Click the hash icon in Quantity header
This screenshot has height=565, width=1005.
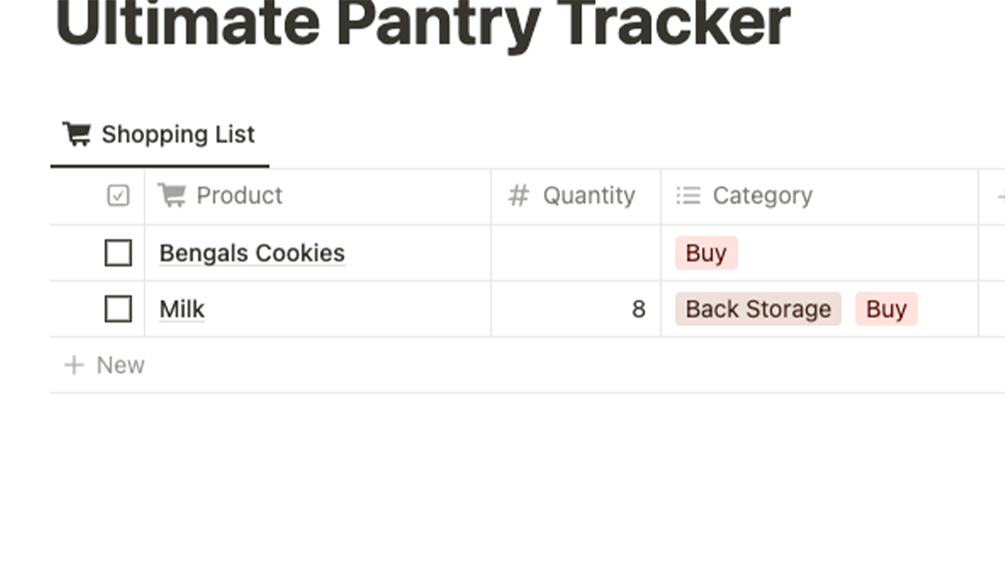(518, 196)
